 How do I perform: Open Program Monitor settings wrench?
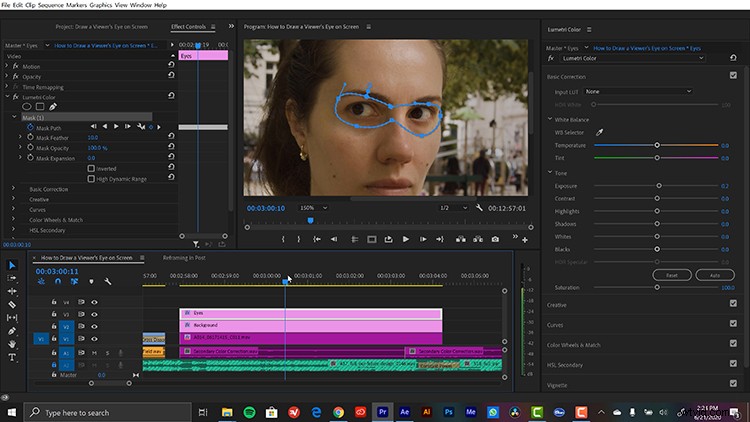point(479,208)
